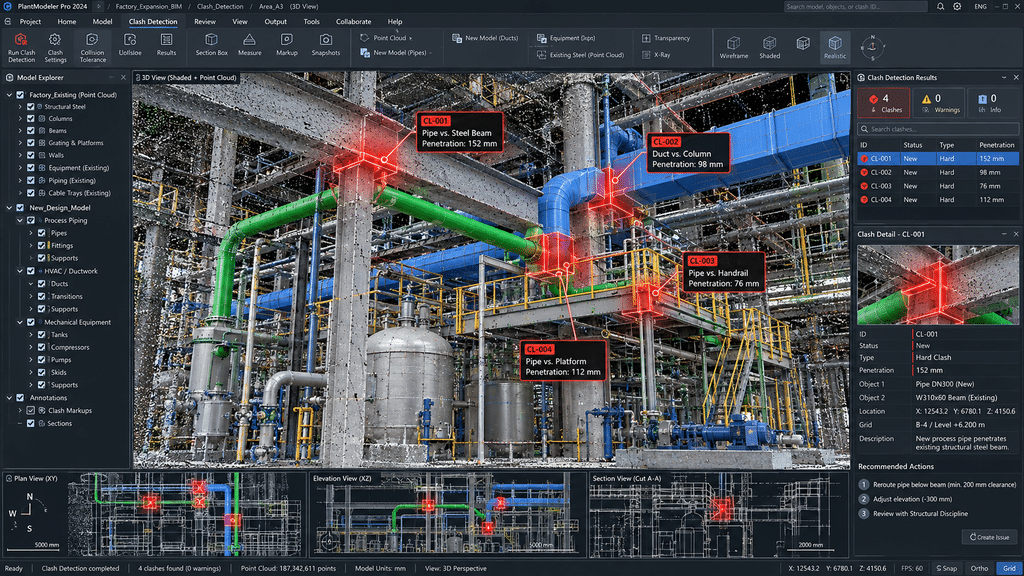Click the Create Issue button
The height and width of the screenshot is (576, 1024).
pyautogui.click(x=989, y=537)
